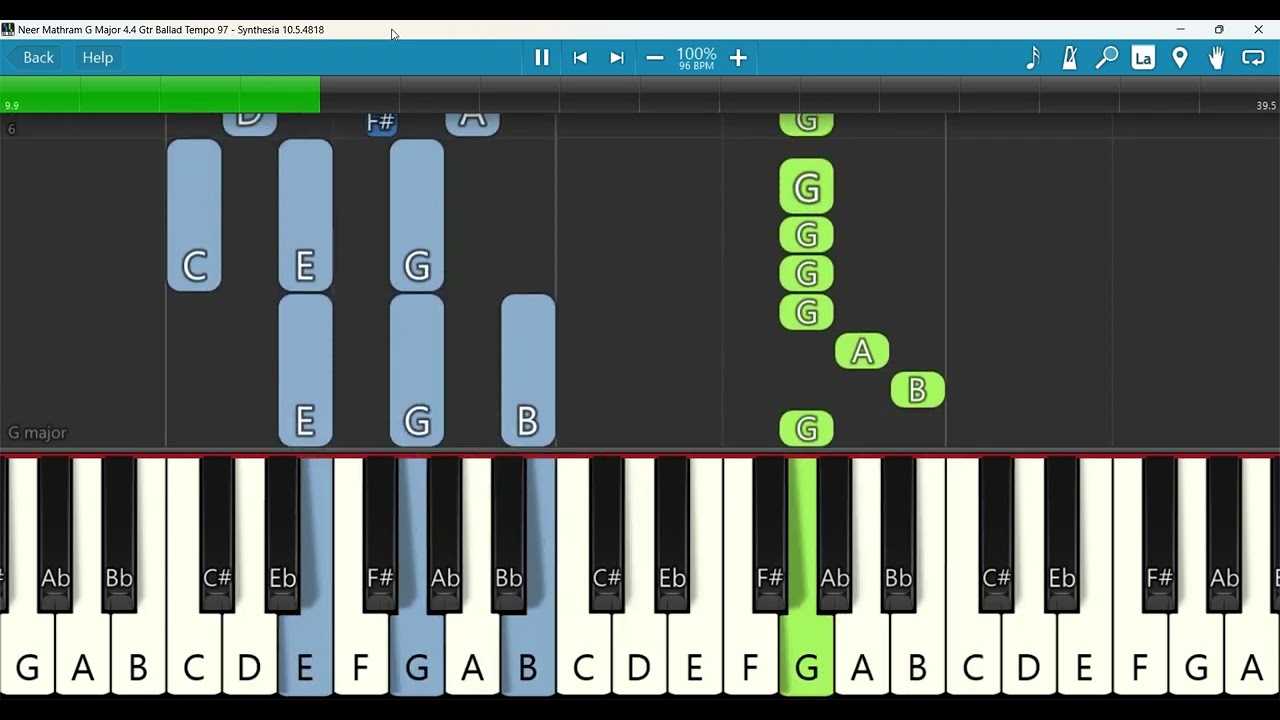Screen dimensions: 1280x720
Task: Pause playback with the pause button
Action: tap(541, 58)
